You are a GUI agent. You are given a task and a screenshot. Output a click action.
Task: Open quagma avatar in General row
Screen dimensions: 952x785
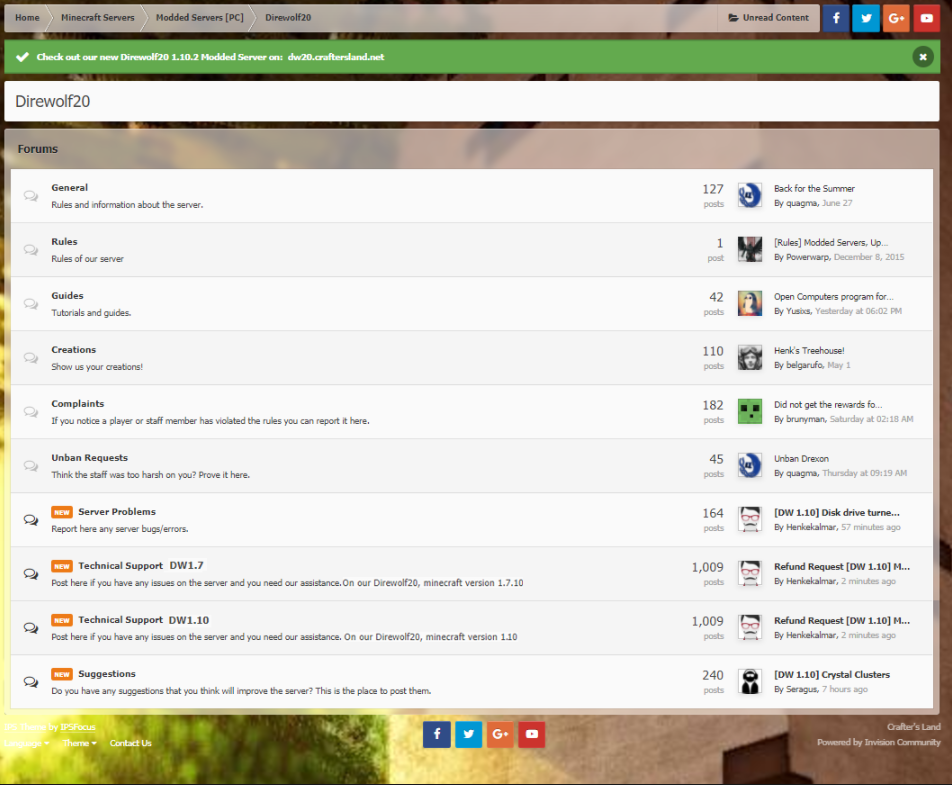pyautogui.click(x=750, y=195)
